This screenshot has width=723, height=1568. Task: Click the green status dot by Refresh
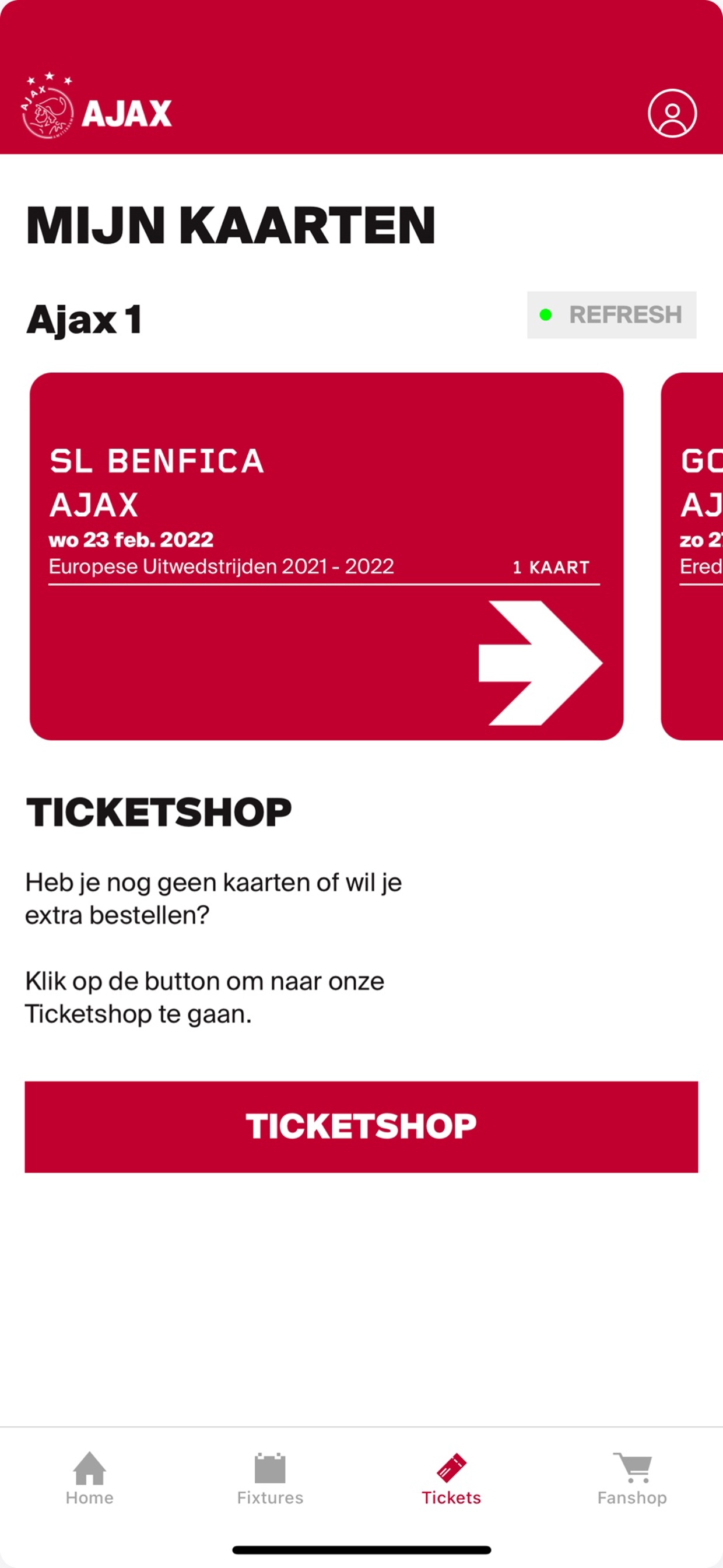(x=545, y=314)
